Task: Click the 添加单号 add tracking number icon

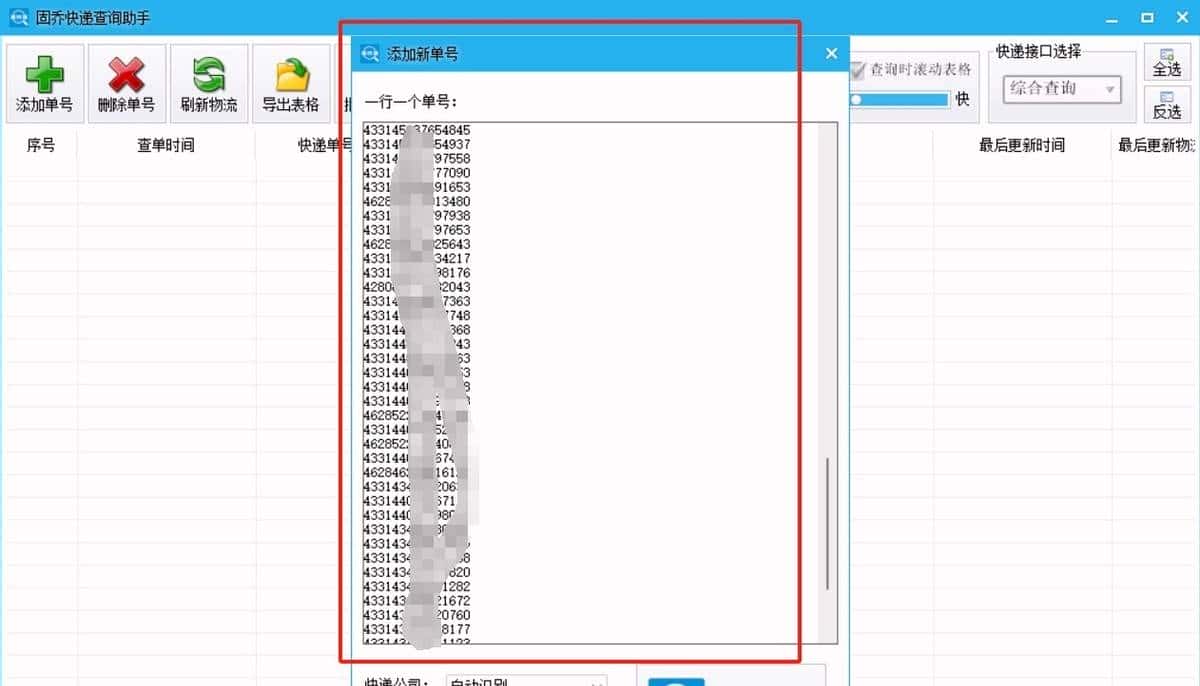Action: (44, 76)
